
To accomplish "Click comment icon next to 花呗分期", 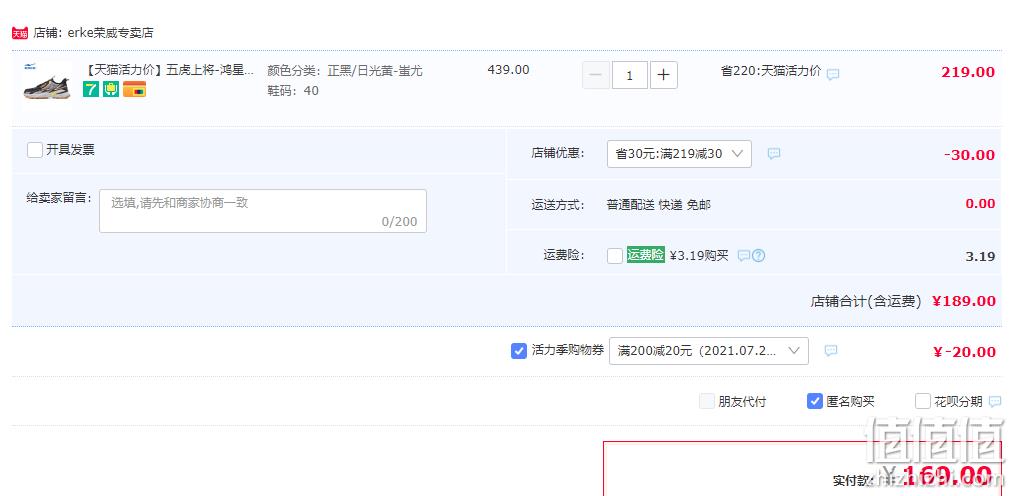I will point(995,402).
